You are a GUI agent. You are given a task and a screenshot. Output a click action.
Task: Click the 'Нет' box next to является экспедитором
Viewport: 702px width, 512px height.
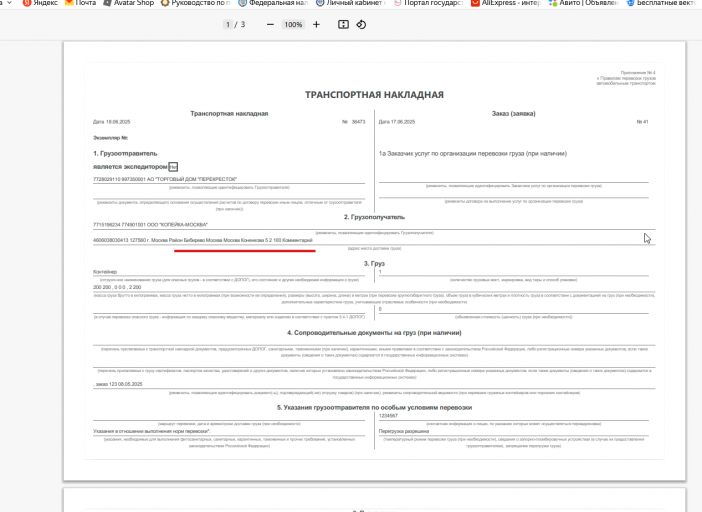[x=173, y=167]
